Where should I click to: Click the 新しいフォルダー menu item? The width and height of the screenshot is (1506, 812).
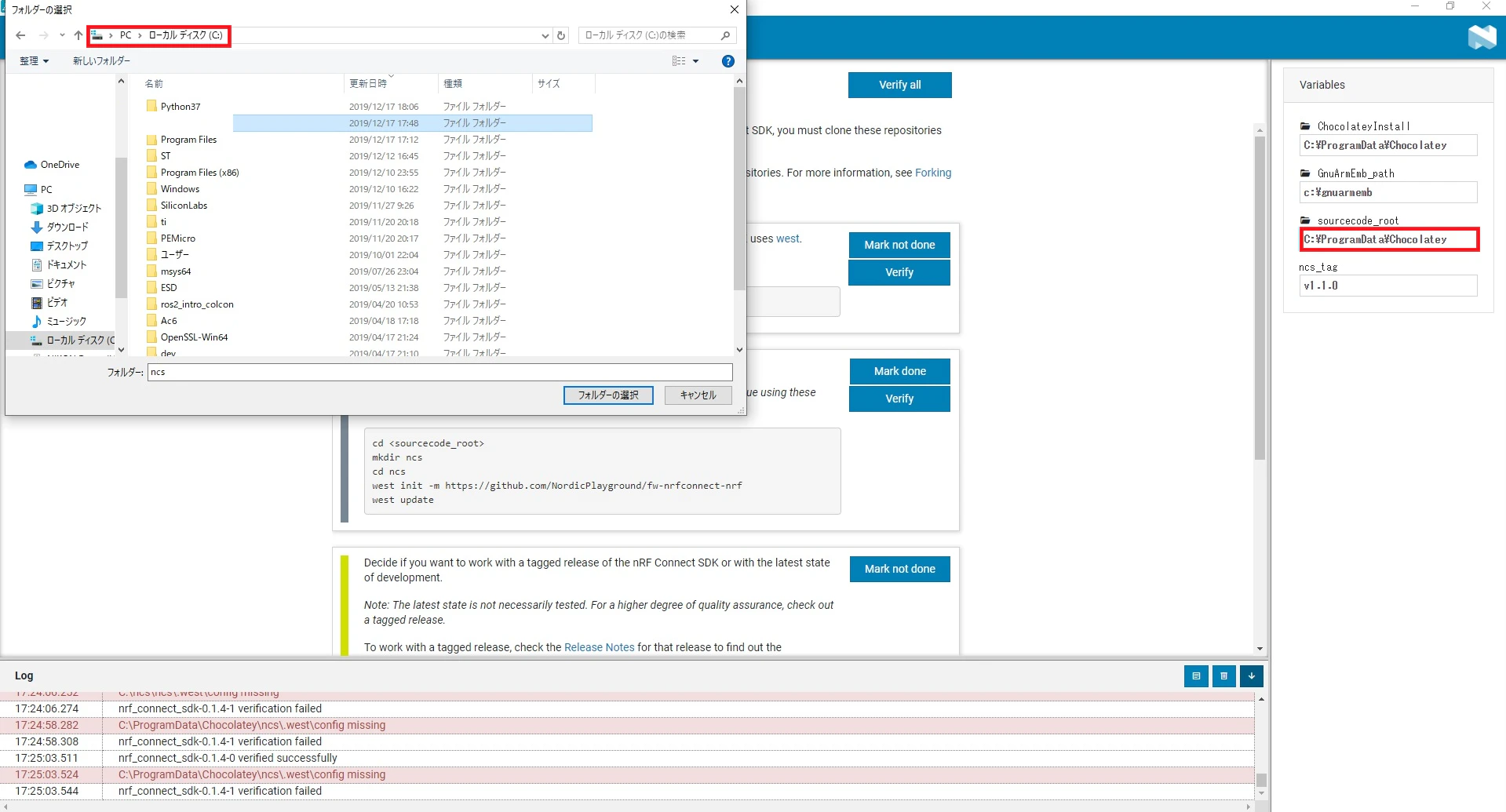click(x=101, y=61)
